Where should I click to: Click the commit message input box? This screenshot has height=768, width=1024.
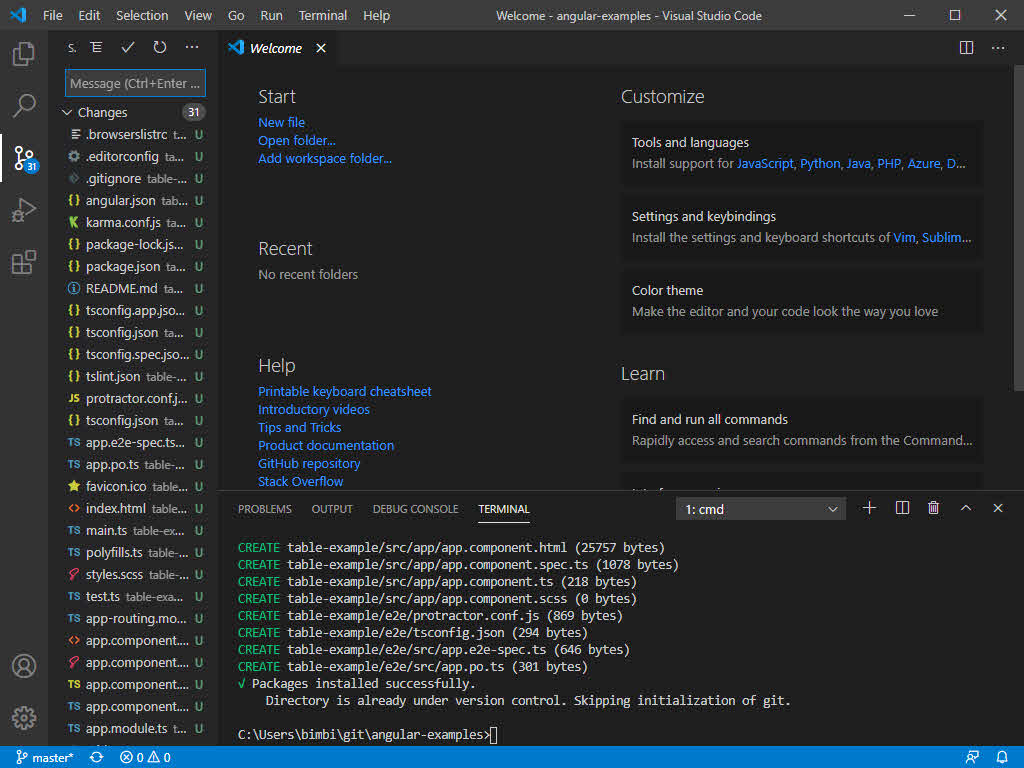point(135,84)
